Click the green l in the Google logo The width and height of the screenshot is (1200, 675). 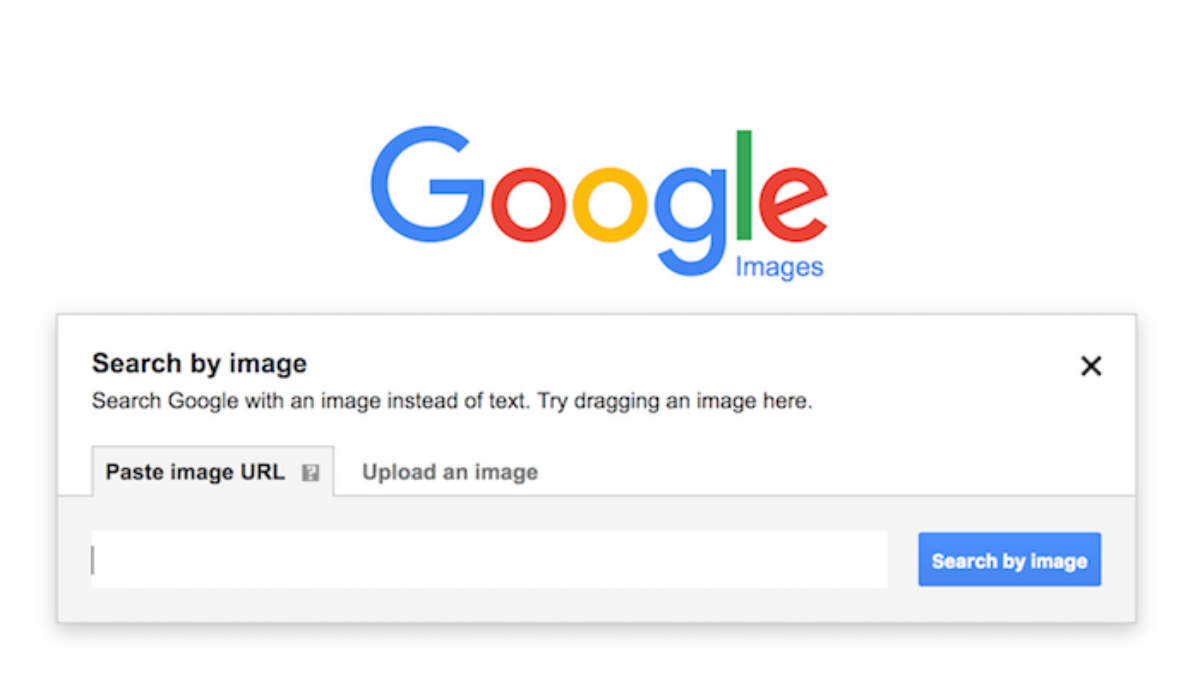click(743, 185)
